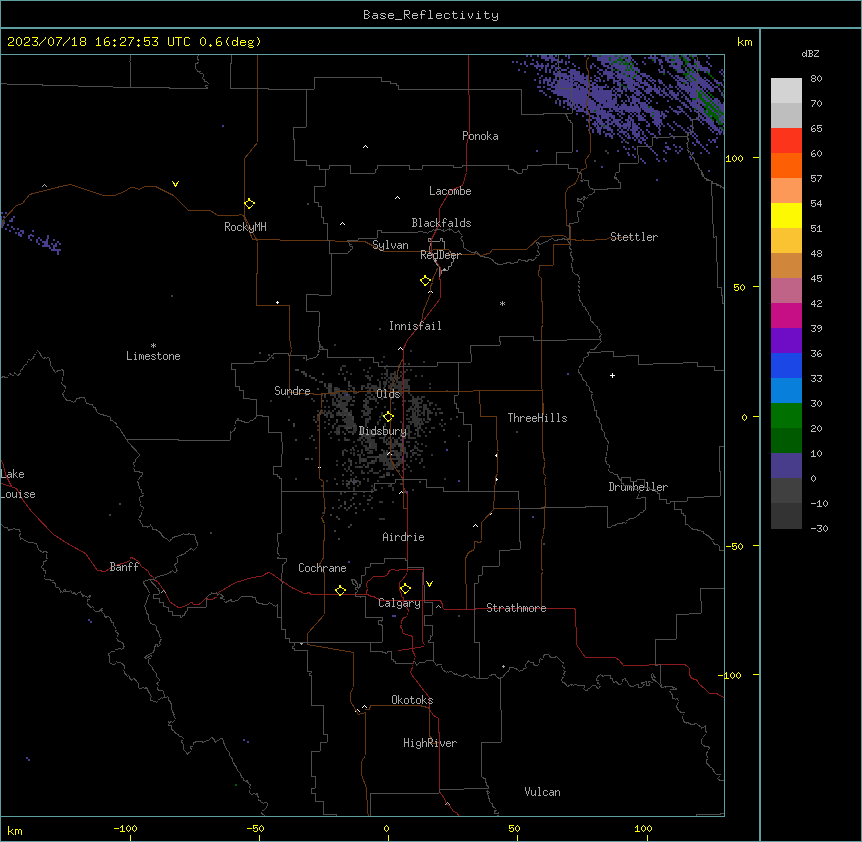Click the small purple echo streak west of RockyMH
The image size is (862, 842).
click(30, 234)
